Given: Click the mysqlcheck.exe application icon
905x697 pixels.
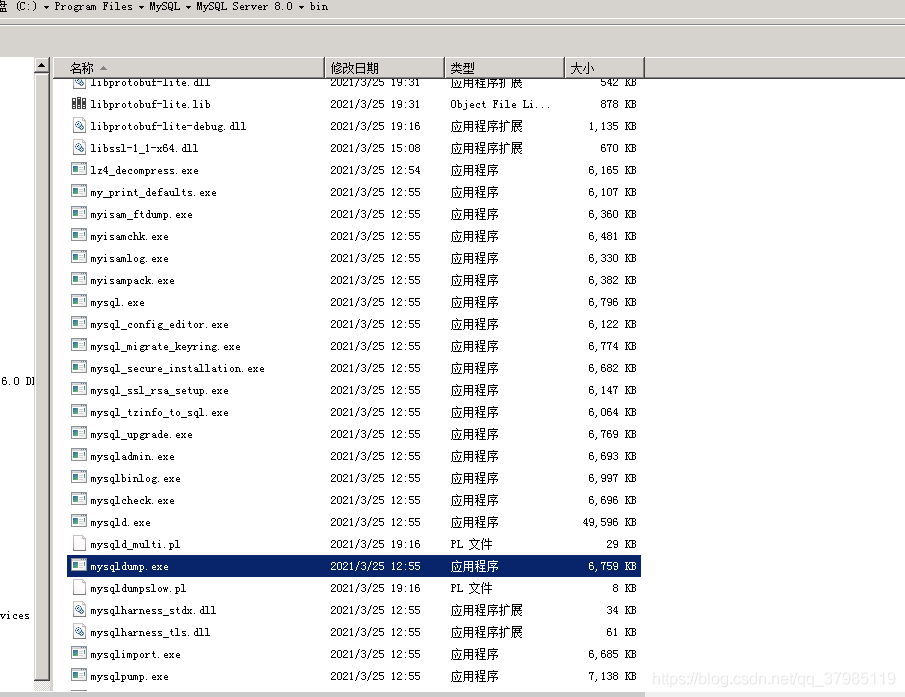Looking at the screenshot, I should [x=79, y=499].
